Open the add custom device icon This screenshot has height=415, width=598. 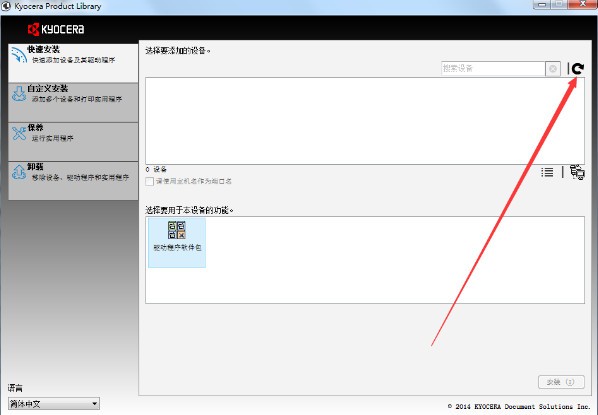click(577, 172)
